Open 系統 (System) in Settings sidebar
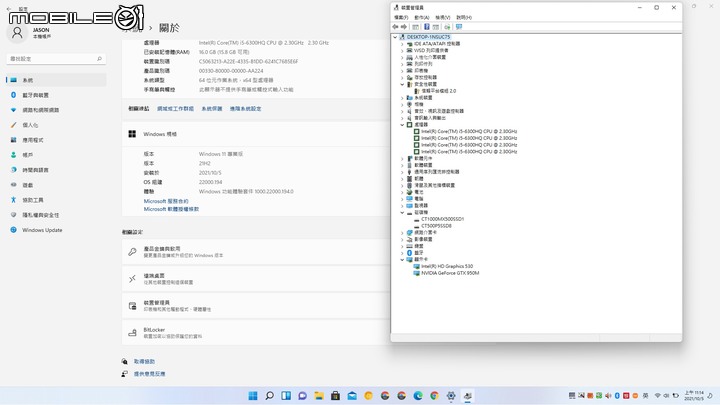 [56, 80]
